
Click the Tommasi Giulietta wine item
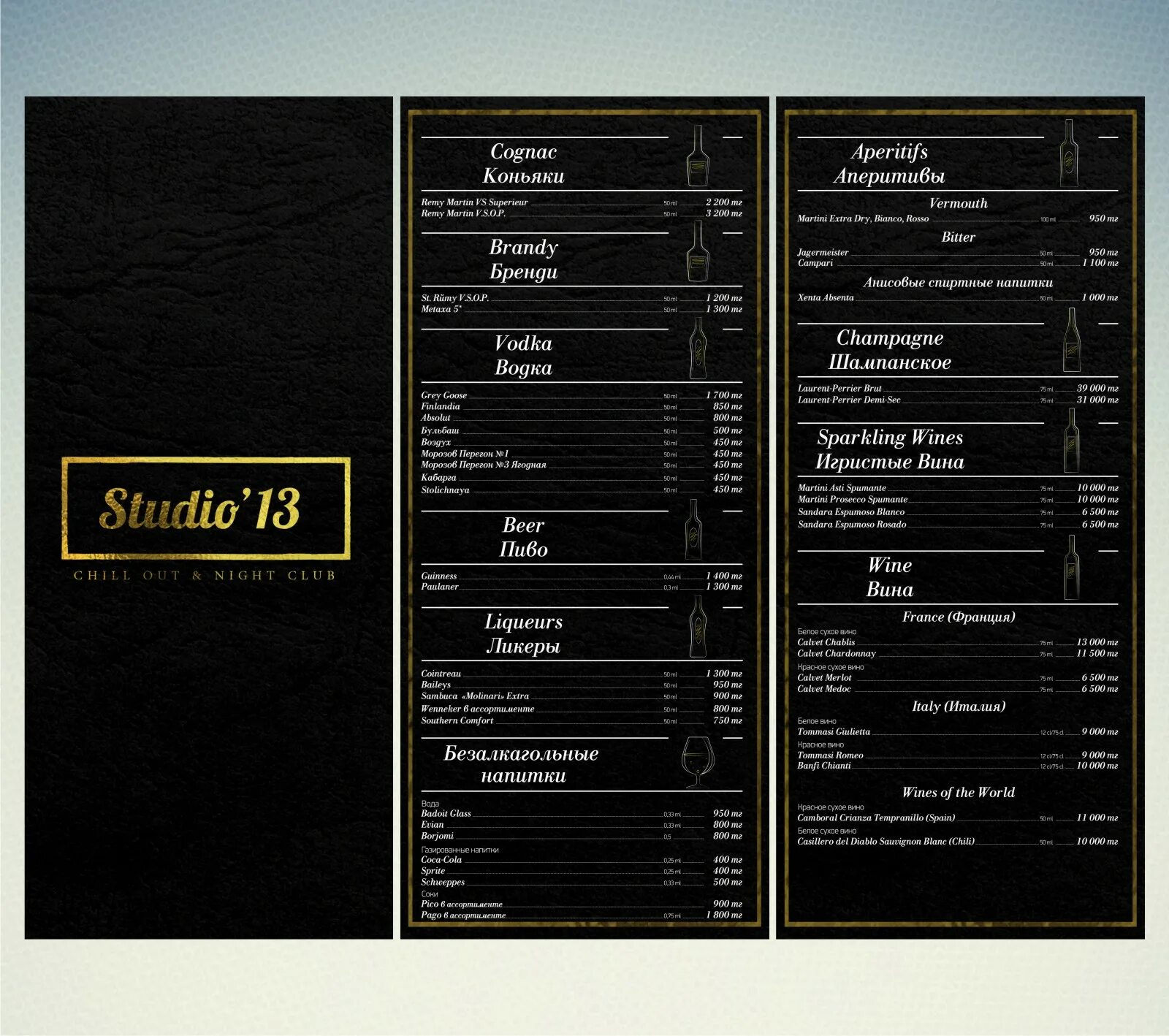958,731
